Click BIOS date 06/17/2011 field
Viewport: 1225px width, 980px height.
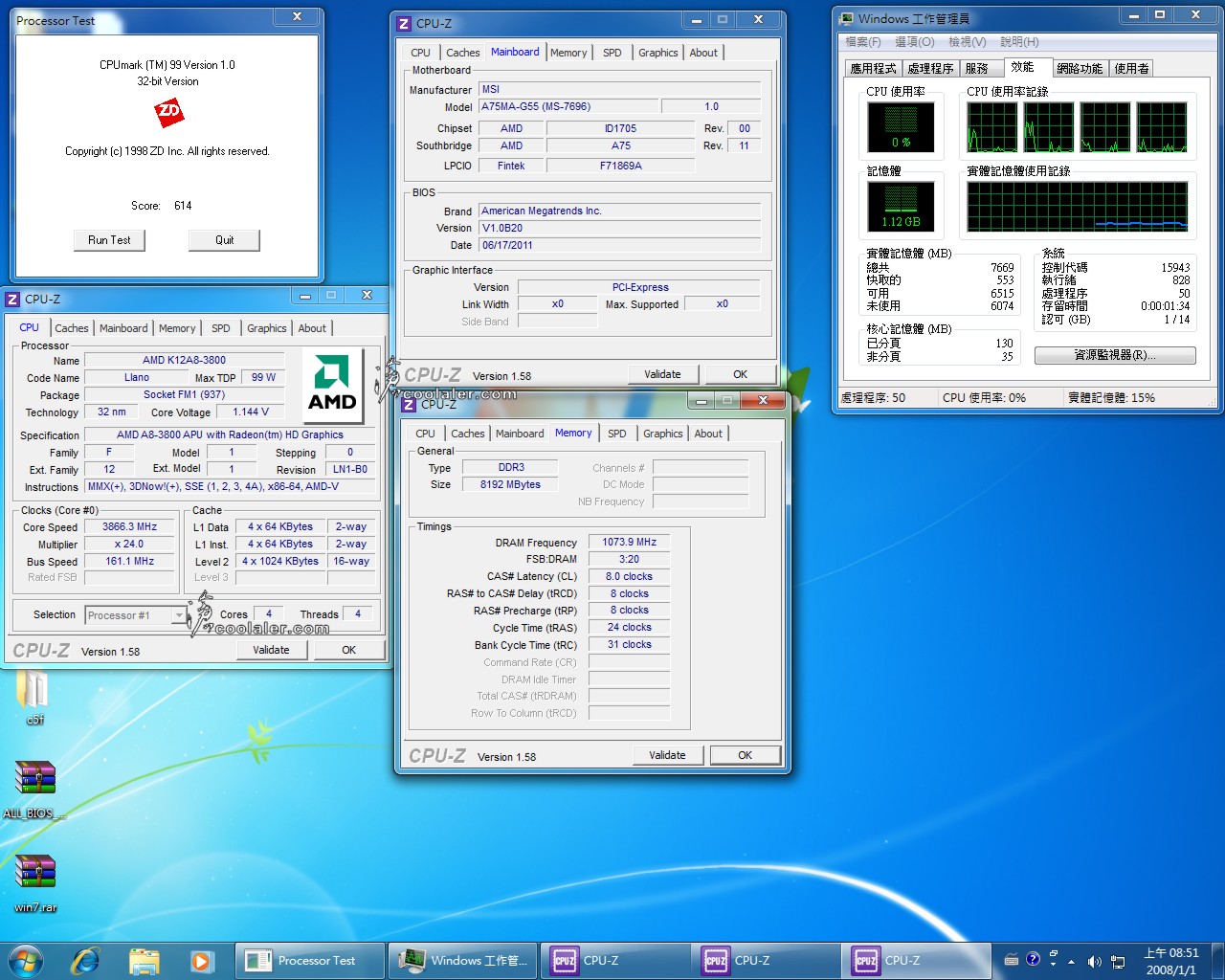(619, 245)
